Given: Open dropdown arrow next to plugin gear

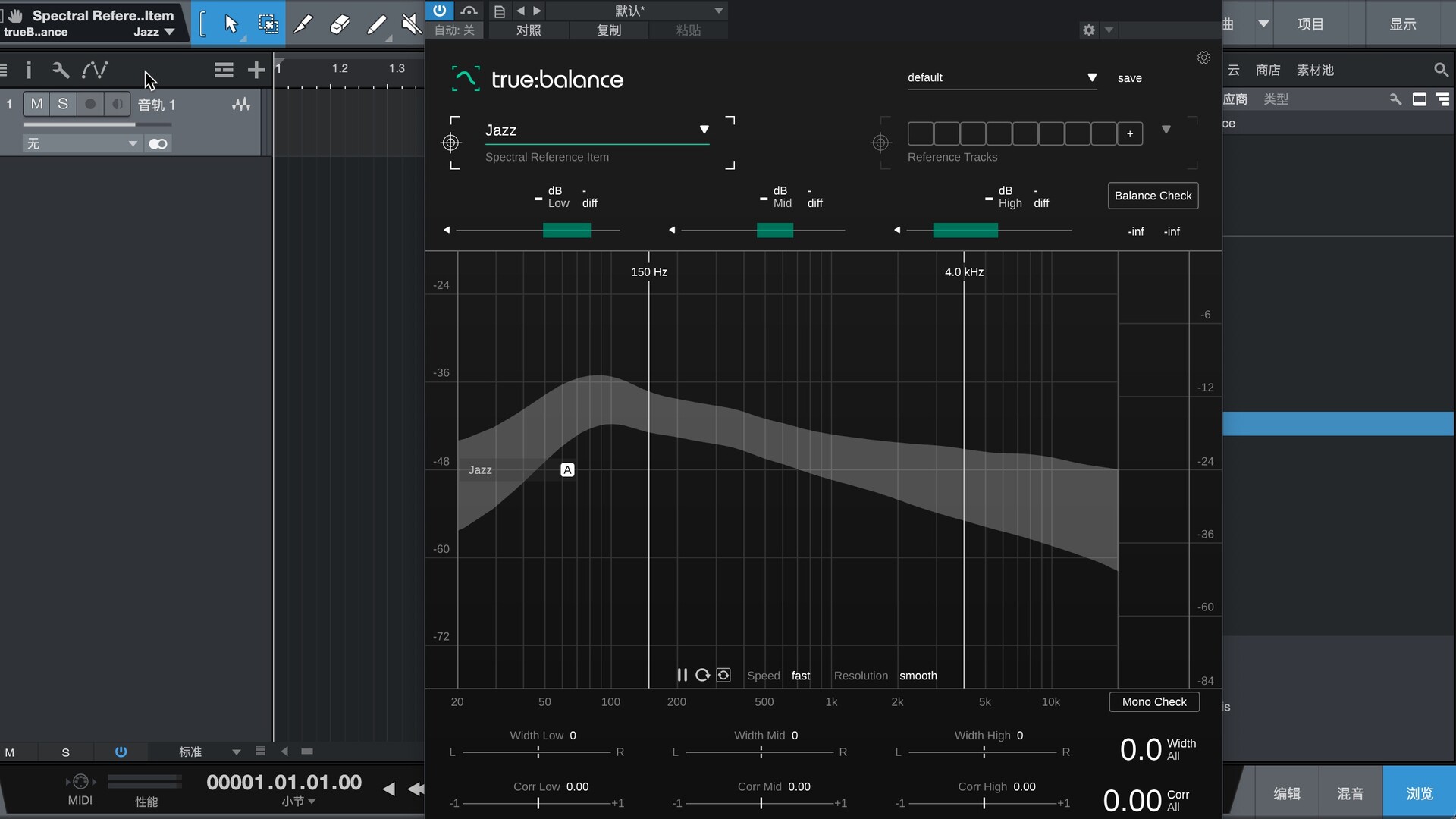Looking at the screenshot, I should (x=1109, y=30).
